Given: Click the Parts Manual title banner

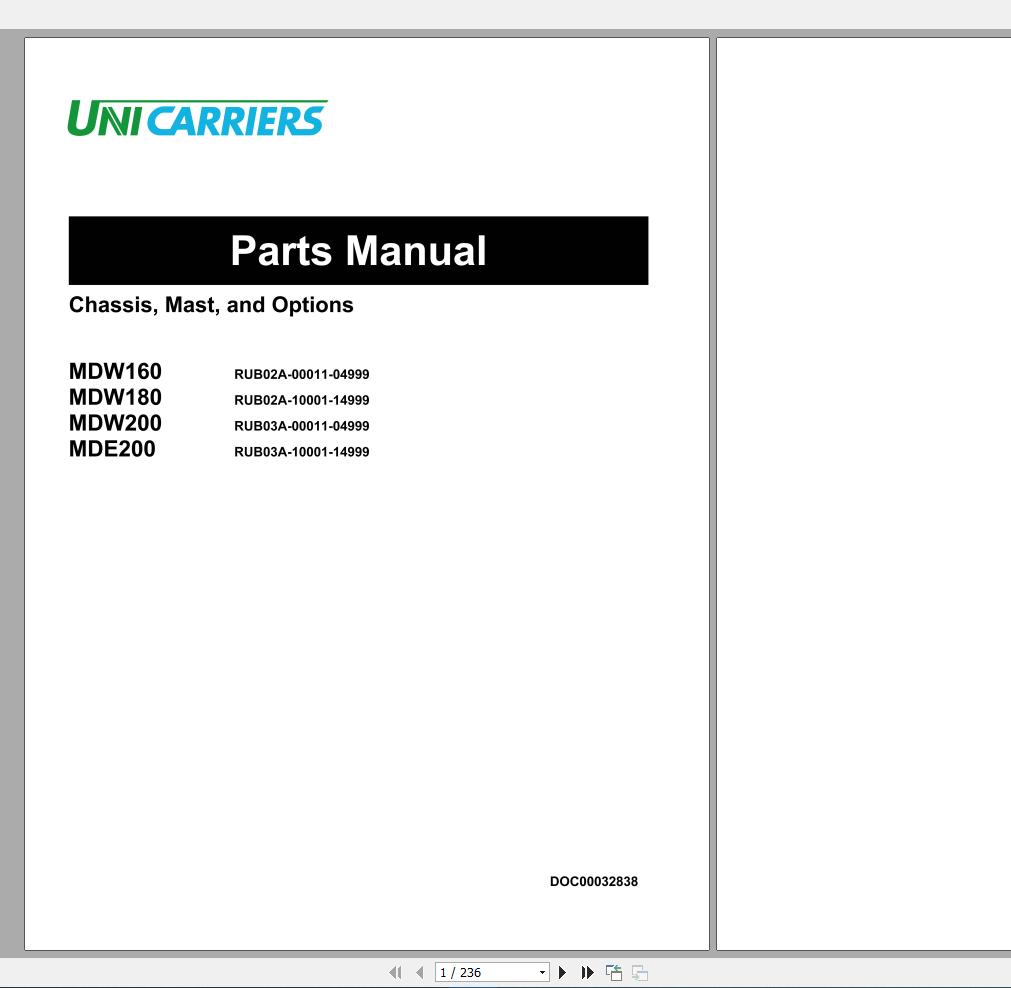Looking at the screenshot, I should 358,250.
